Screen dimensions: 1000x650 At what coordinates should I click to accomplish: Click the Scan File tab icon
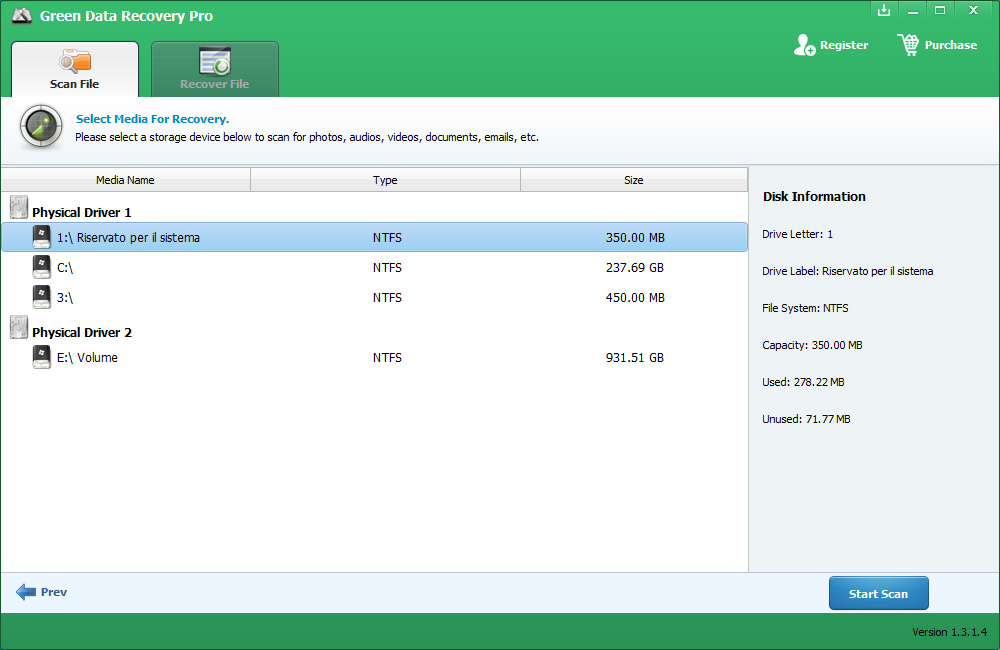pyautogui.click(x=75, y=61)
